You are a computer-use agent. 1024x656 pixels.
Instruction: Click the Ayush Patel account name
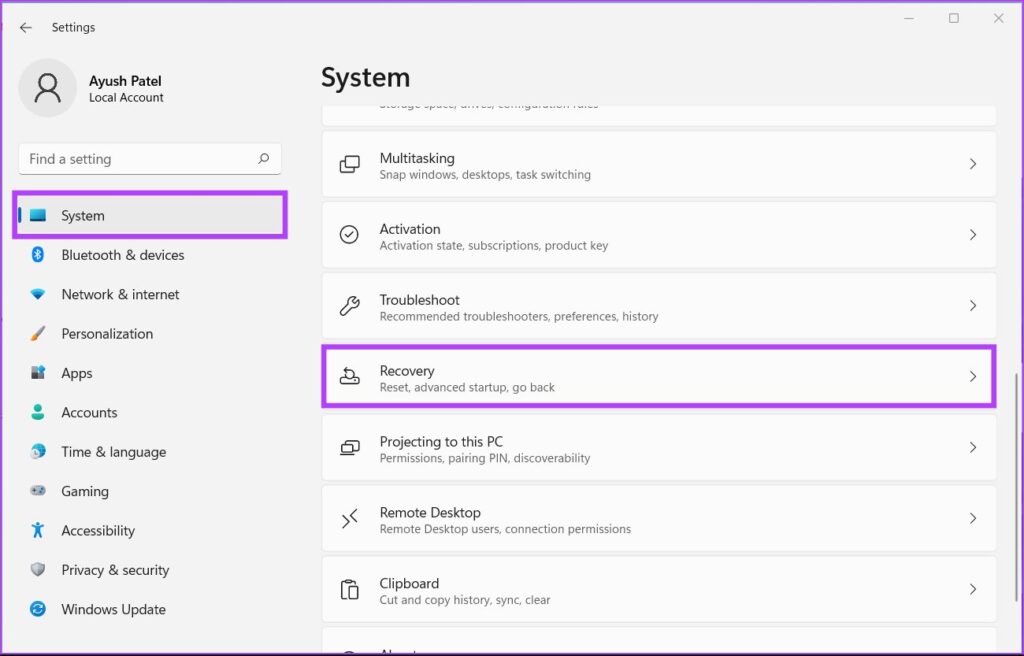pos(125,81)
